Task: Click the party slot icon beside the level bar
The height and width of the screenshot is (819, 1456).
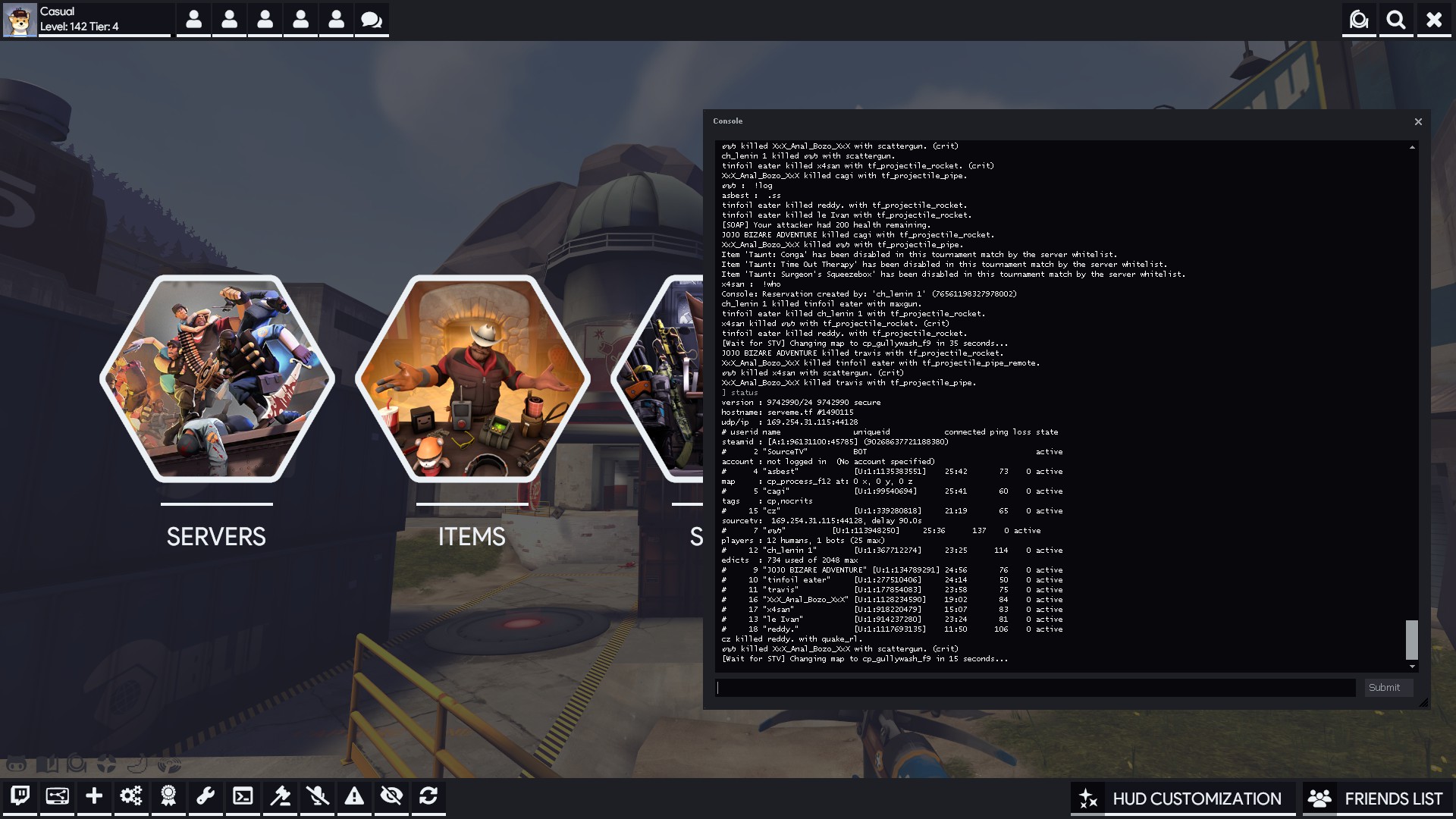Action: click(193, 20)
